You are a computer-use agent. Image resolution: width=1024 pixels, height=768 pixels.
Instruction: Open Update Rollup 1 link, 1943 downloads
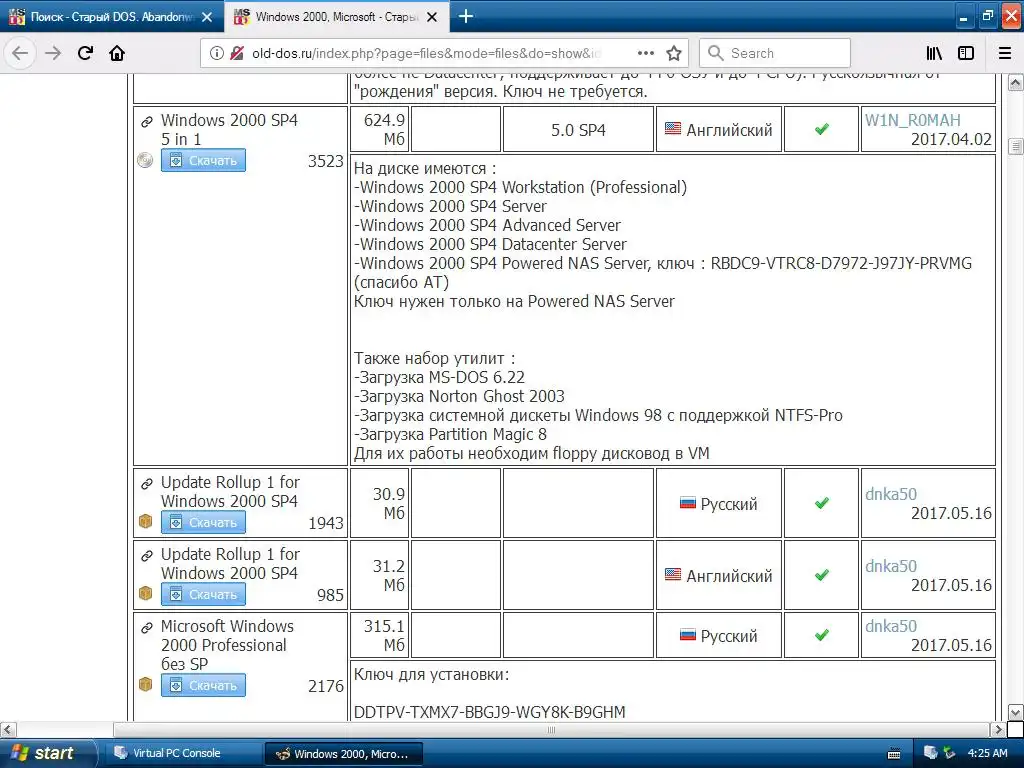click(x=230, y=491)
